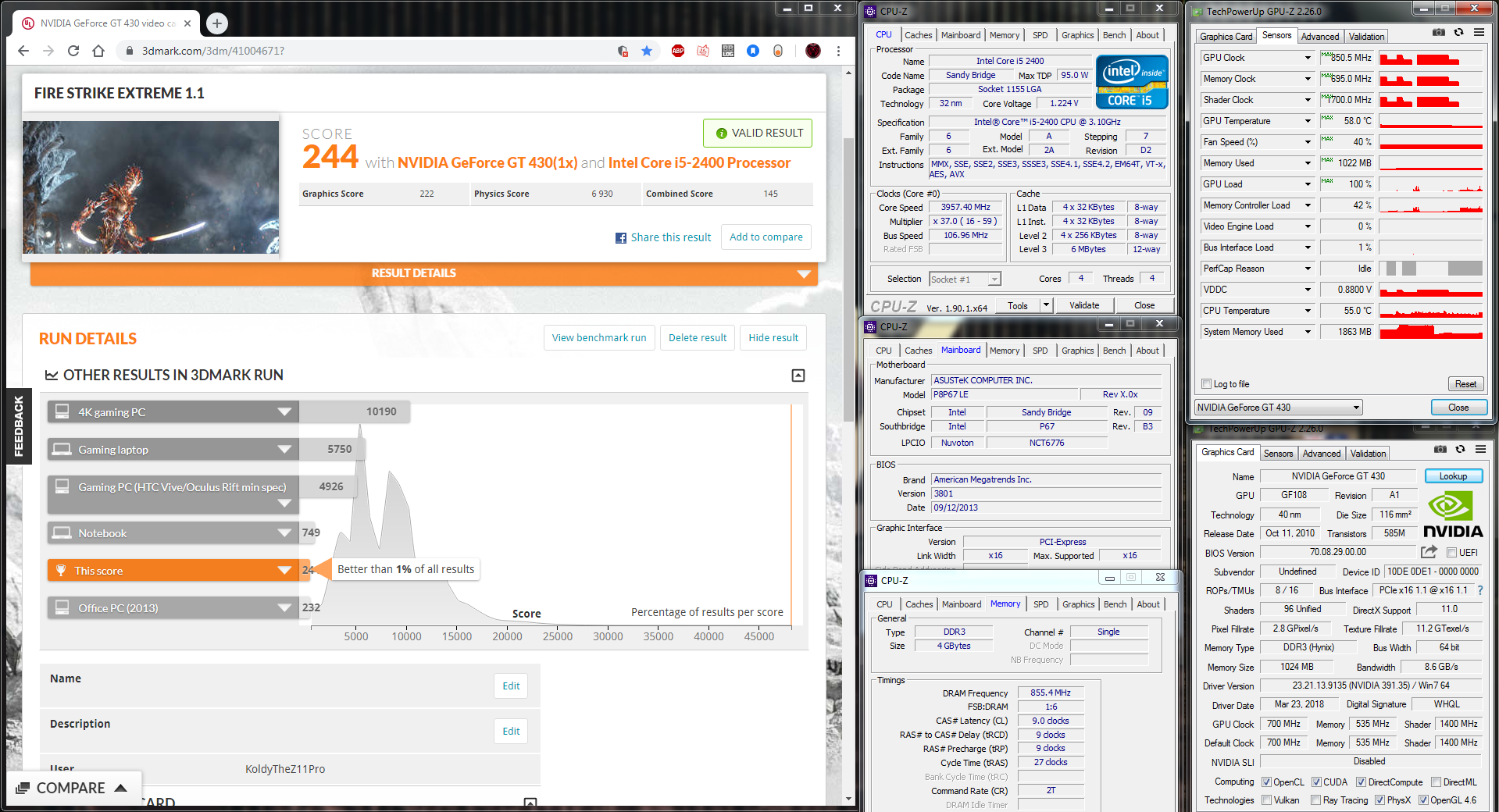Click the page scrollbar up arrow
Viewport: 1499px width, 812px height.
(848, 73)
